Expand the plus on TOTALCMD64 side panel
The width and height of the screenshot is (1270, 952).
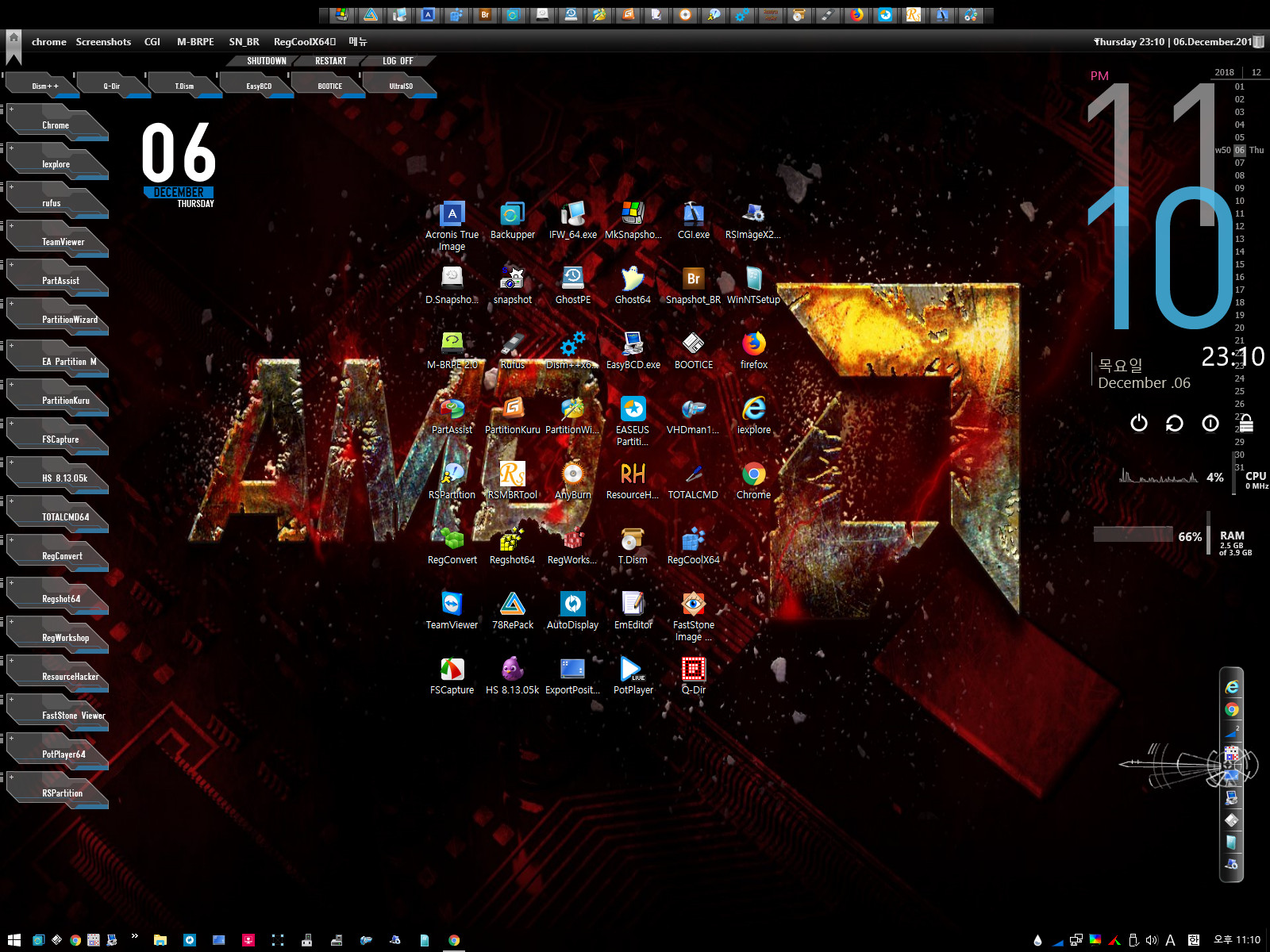pyautogui.click(x=11, y=501)
